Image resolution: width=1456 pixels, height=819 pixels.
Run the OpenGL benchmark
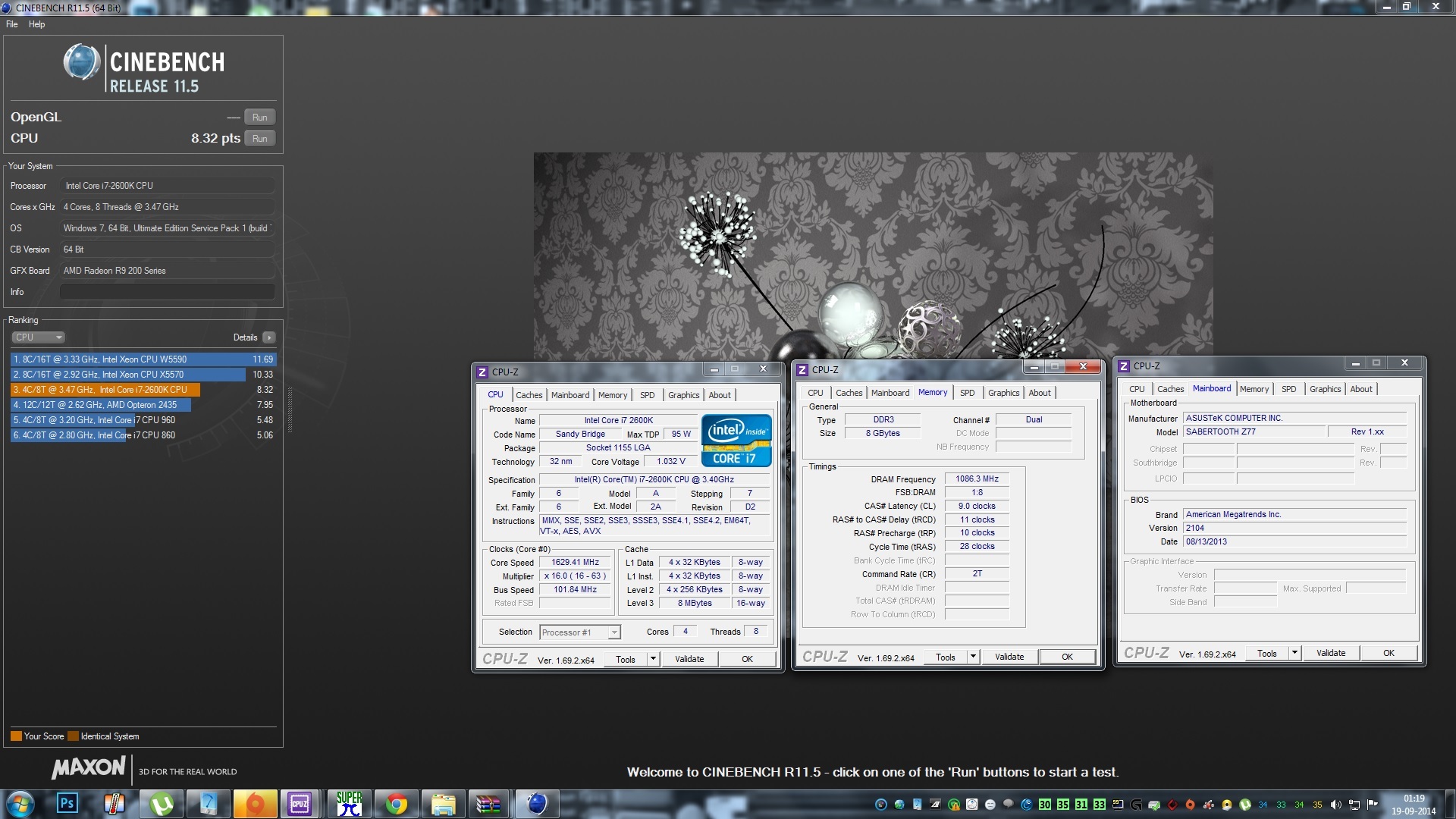(x=259, y=118)
